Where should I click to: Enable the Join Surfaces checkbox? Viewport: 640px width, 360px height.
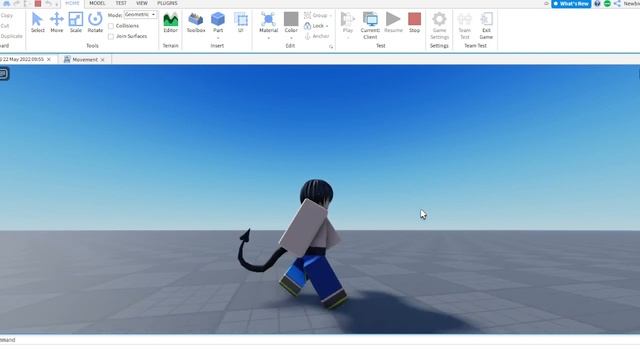point(111,36)
